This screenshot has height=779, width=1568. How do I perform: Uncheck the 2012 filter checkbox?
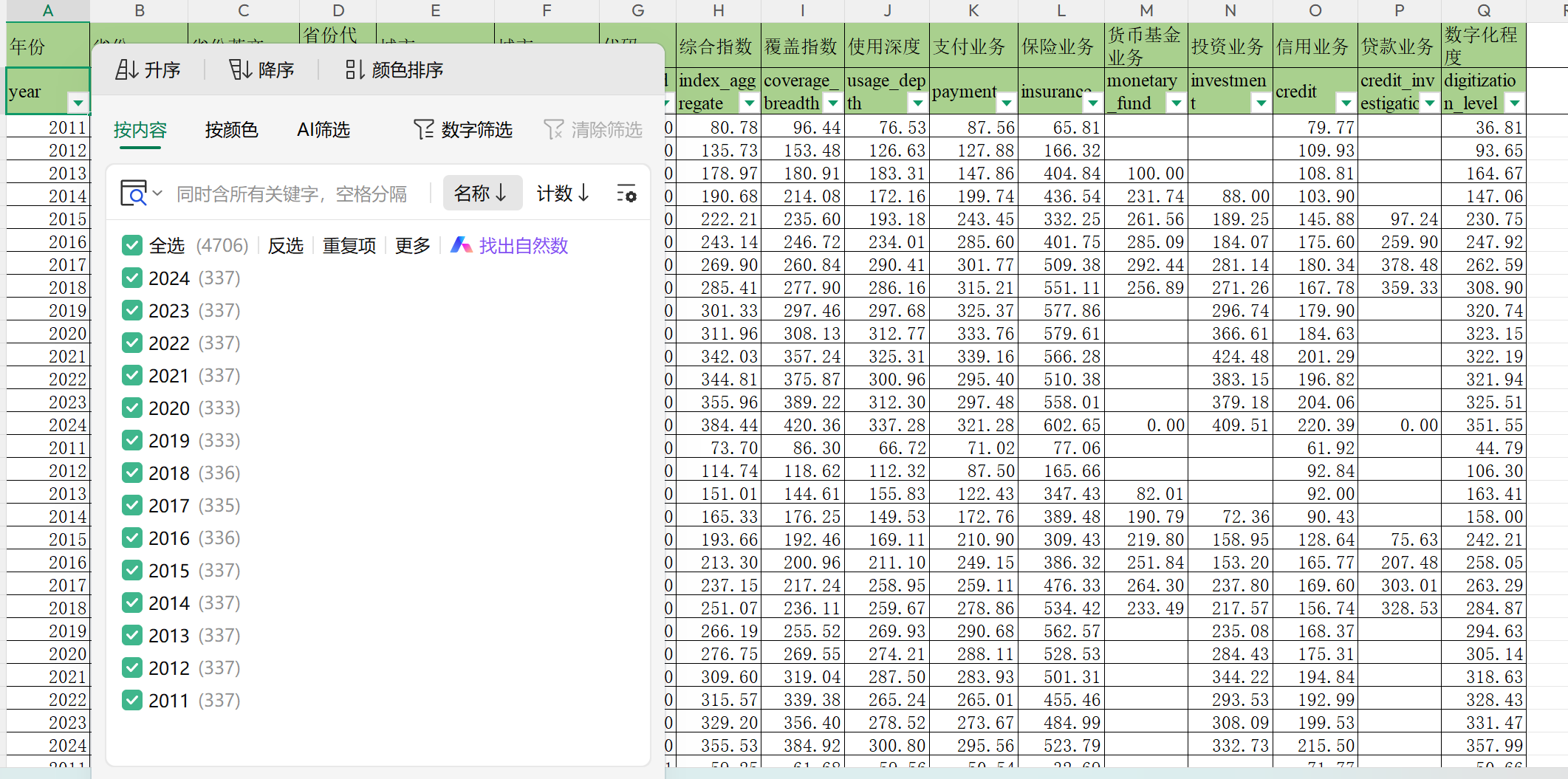pos(132,668)
